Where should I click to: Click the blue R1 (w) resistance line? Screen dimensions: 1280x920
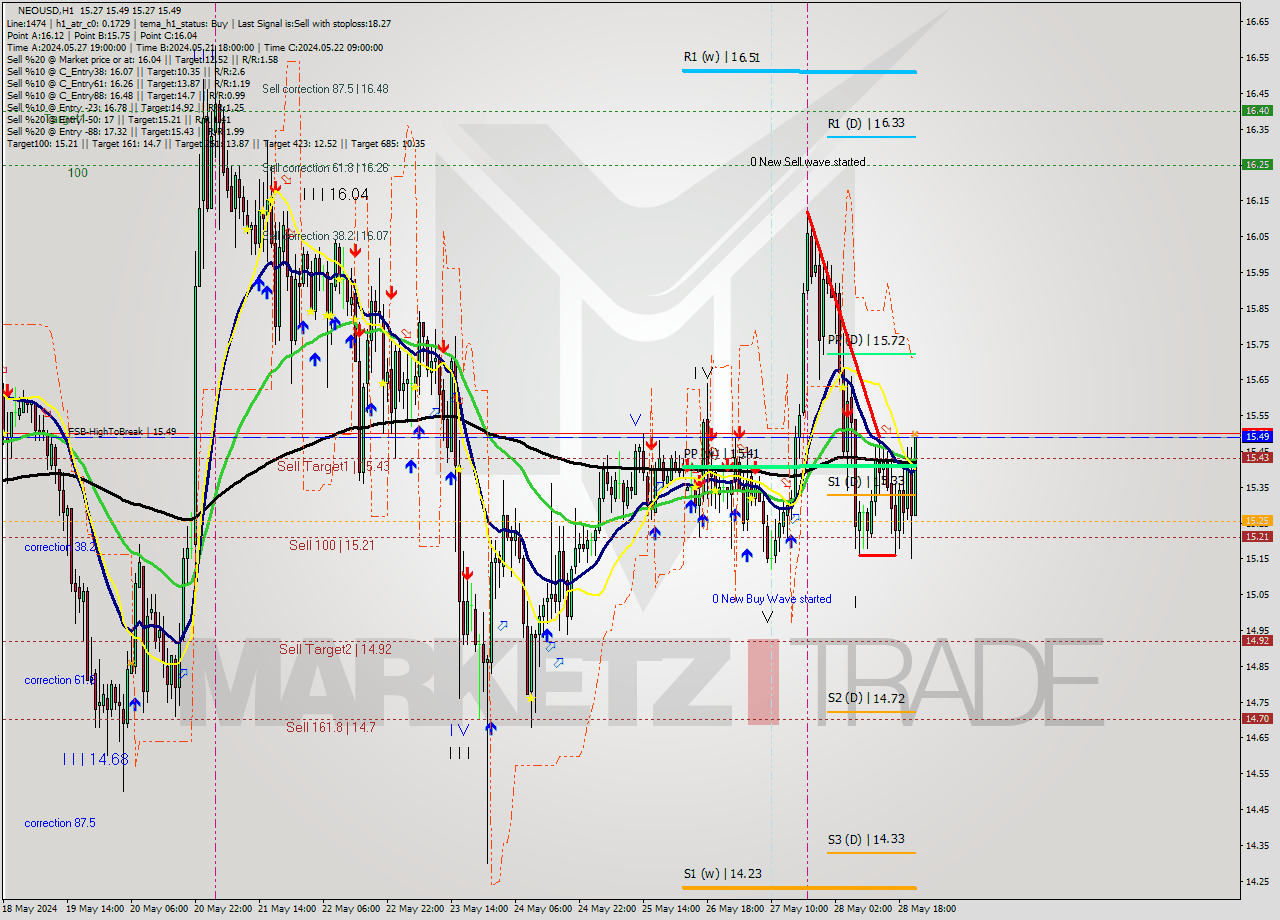tap(800, 71)
